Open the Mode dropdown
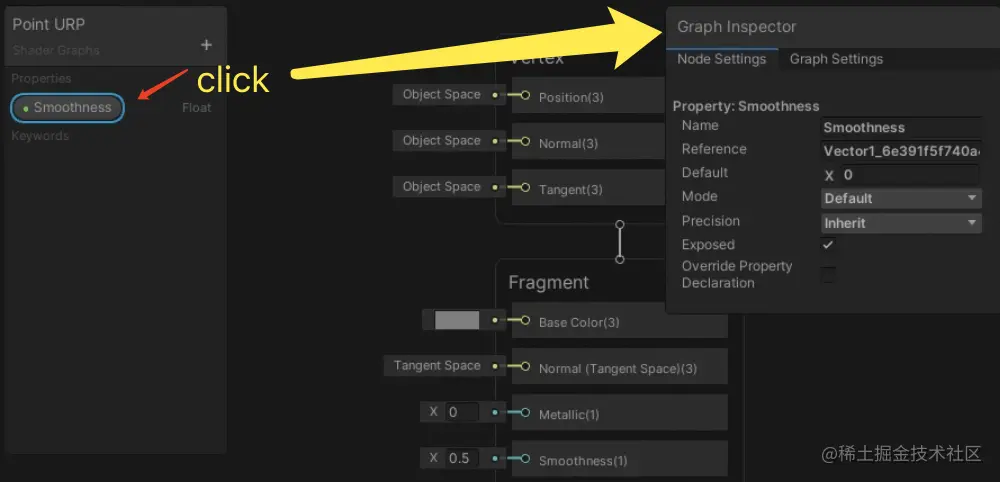Image resolution: width=1000 pixels, height=482 pixels. coord(901,198)
